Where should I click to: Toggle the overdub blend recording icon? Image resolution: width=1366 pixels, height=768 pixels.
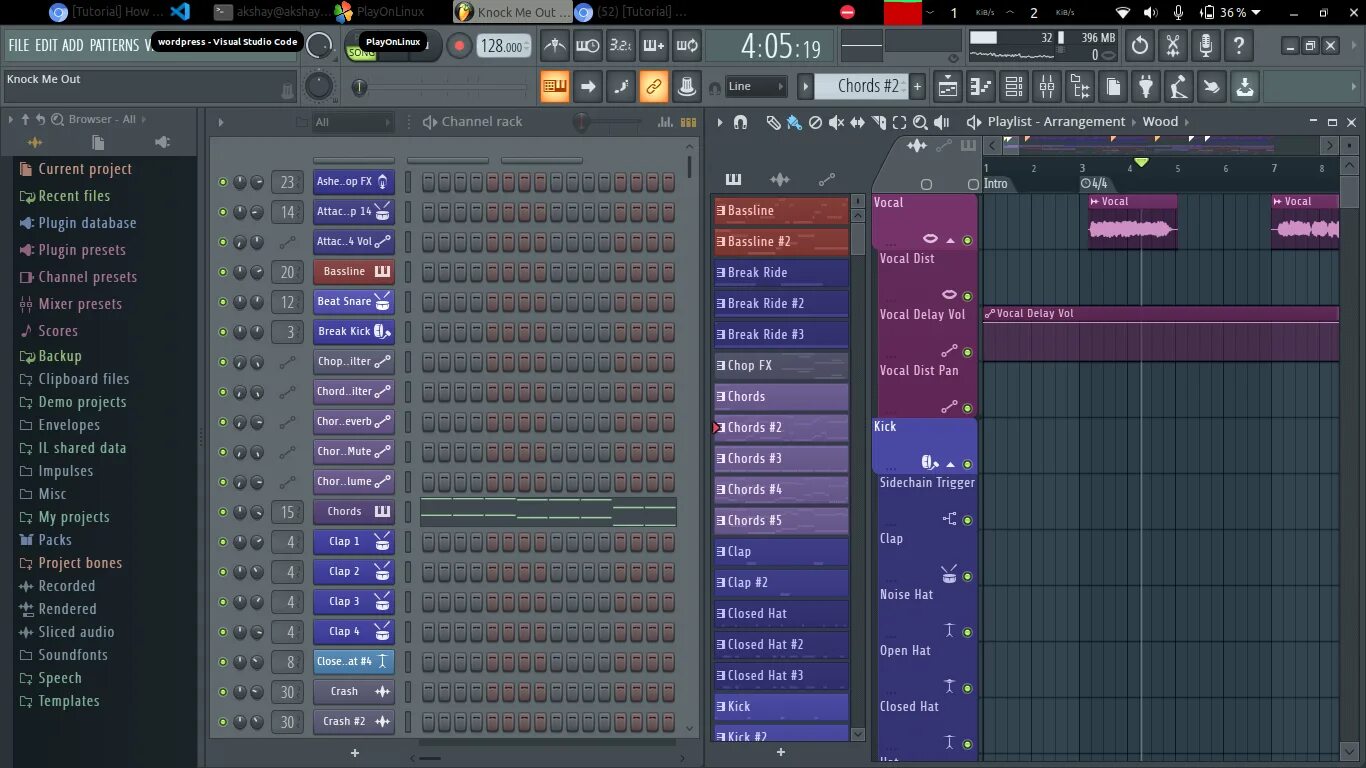pos(654,46)
